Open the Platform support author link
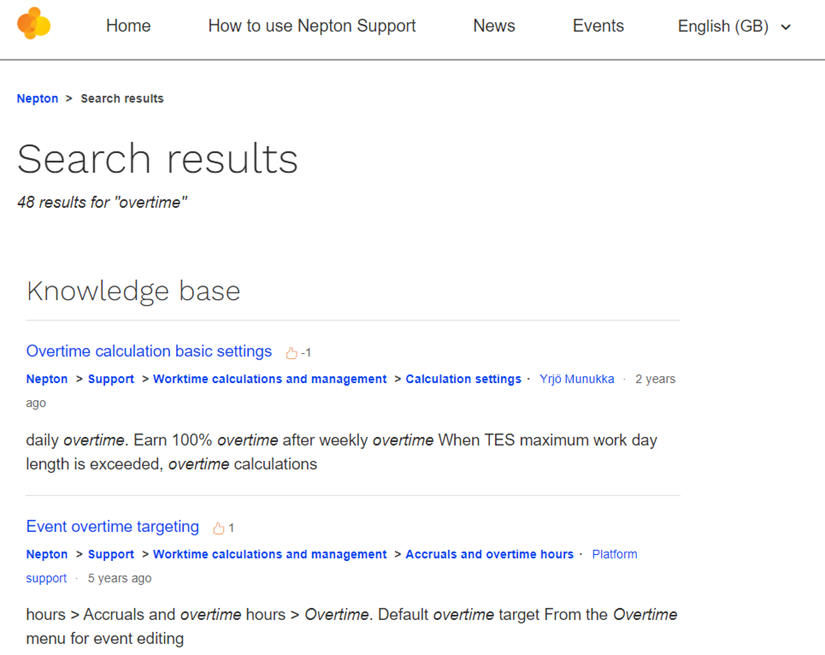Screen dimensions: 825x655 tap(615, 554)
